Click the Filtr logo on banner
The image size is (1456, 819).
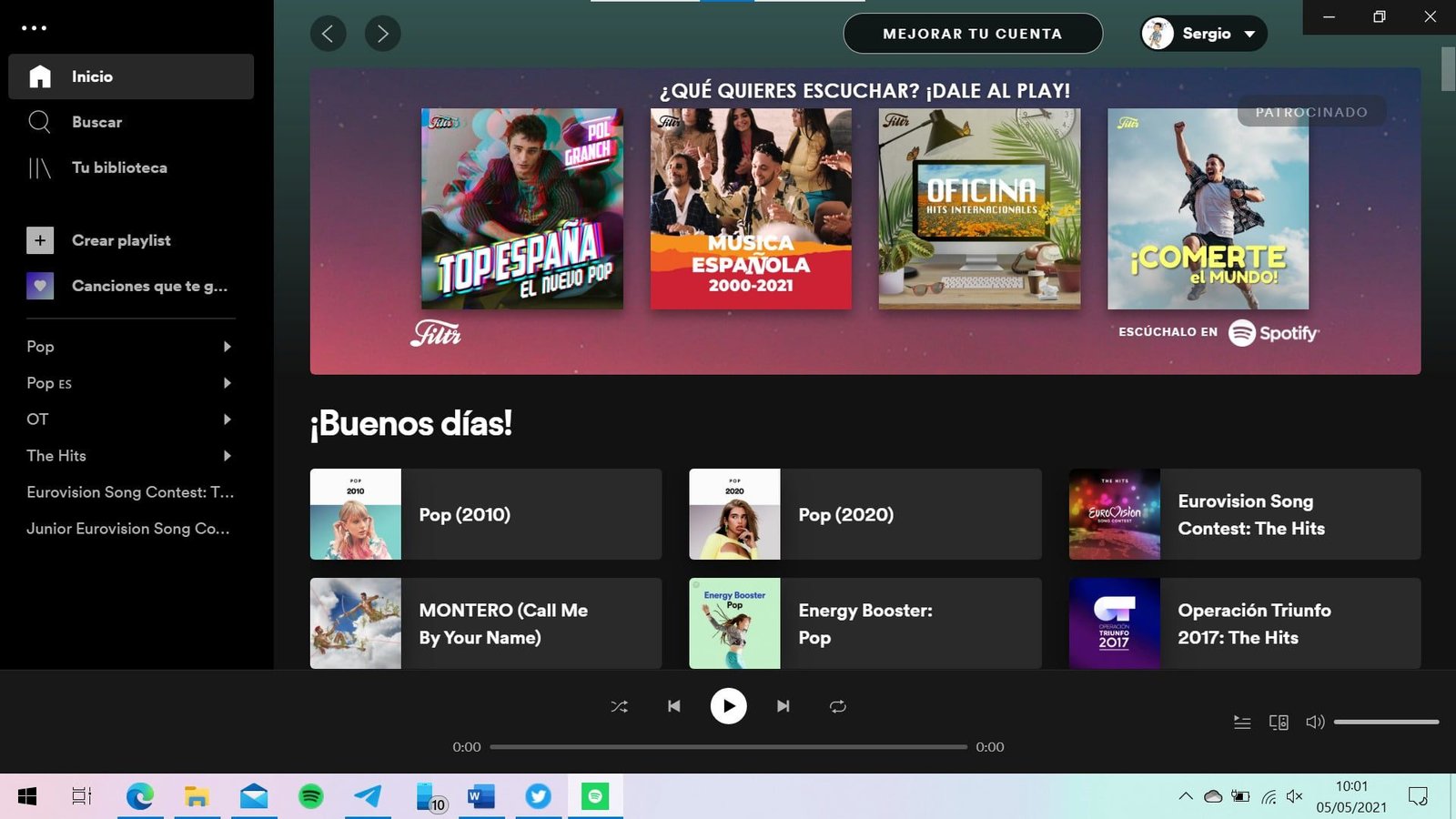pyautogui.click(x=436, y=334)
